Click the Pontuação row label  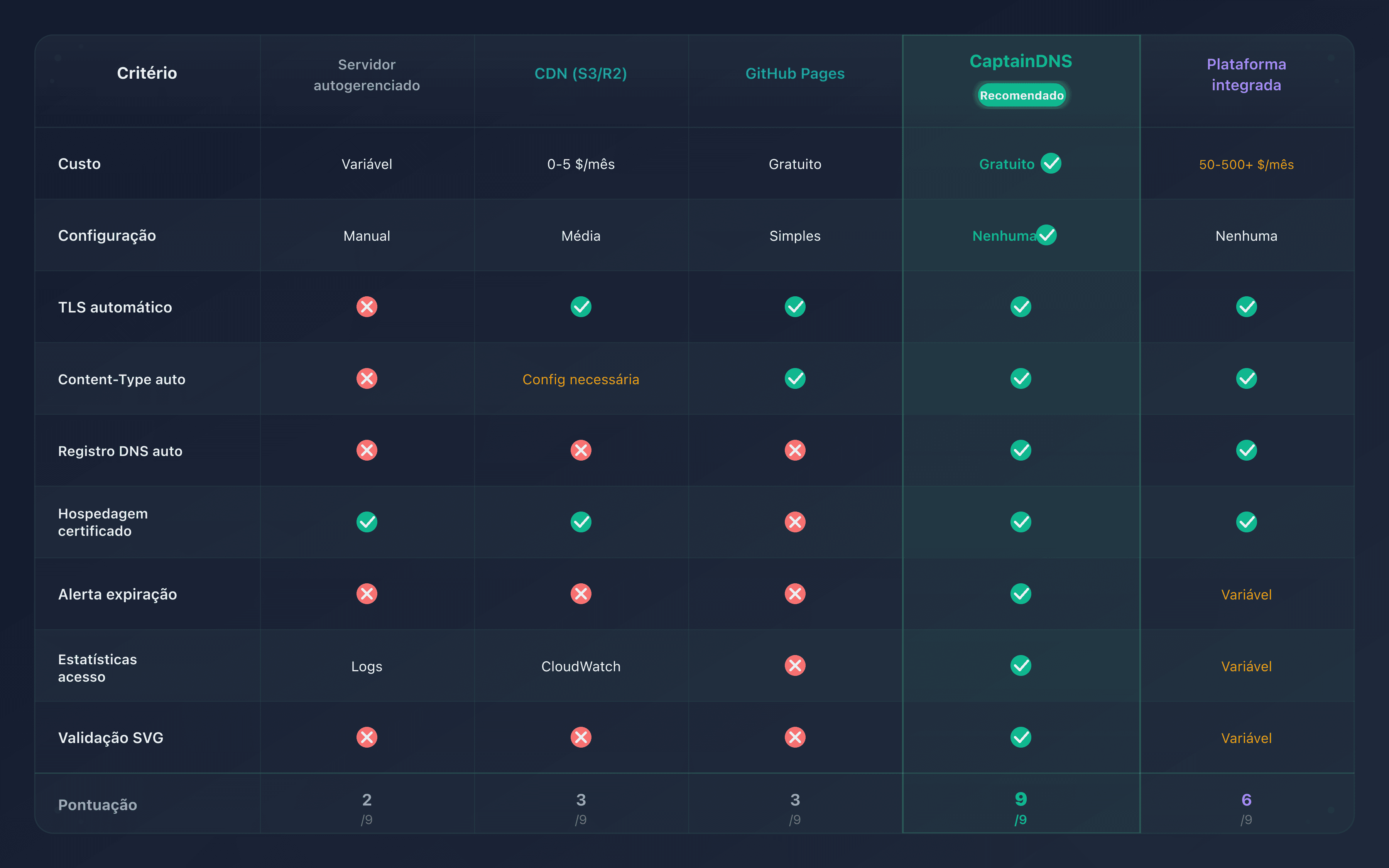pos(98,805)
